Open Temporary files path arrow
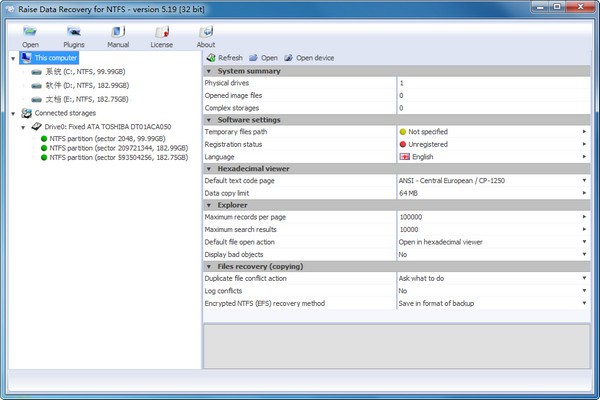This screenshot has height=400, width=600. (584, 132)
